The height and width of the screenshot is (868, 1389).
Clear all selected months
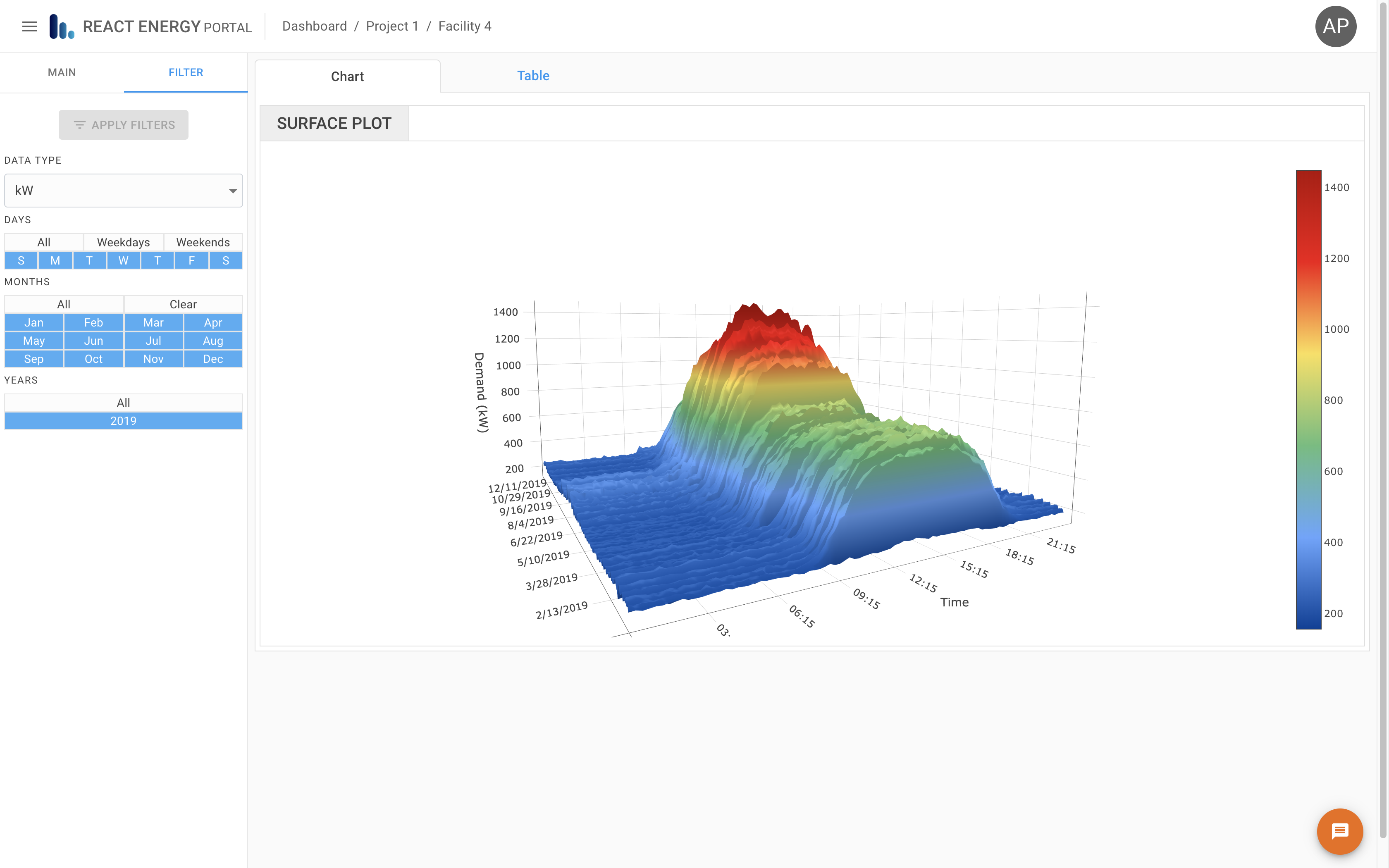tap(183, 304)
